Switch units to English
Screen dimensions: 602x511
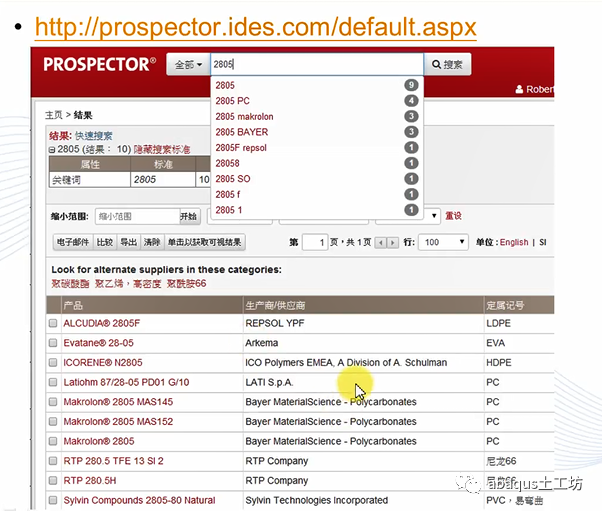click(x=514, y=242)
